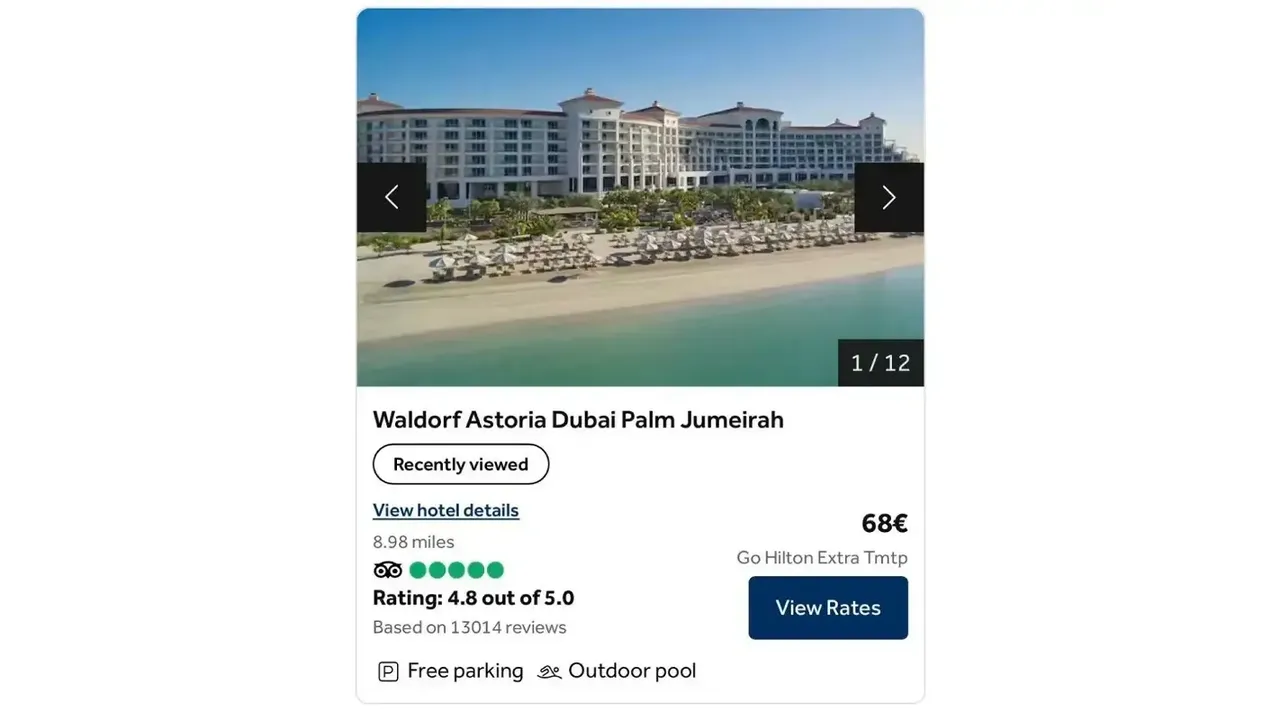
Task: Select the Recently viewed badge
Action: [461, 464]
